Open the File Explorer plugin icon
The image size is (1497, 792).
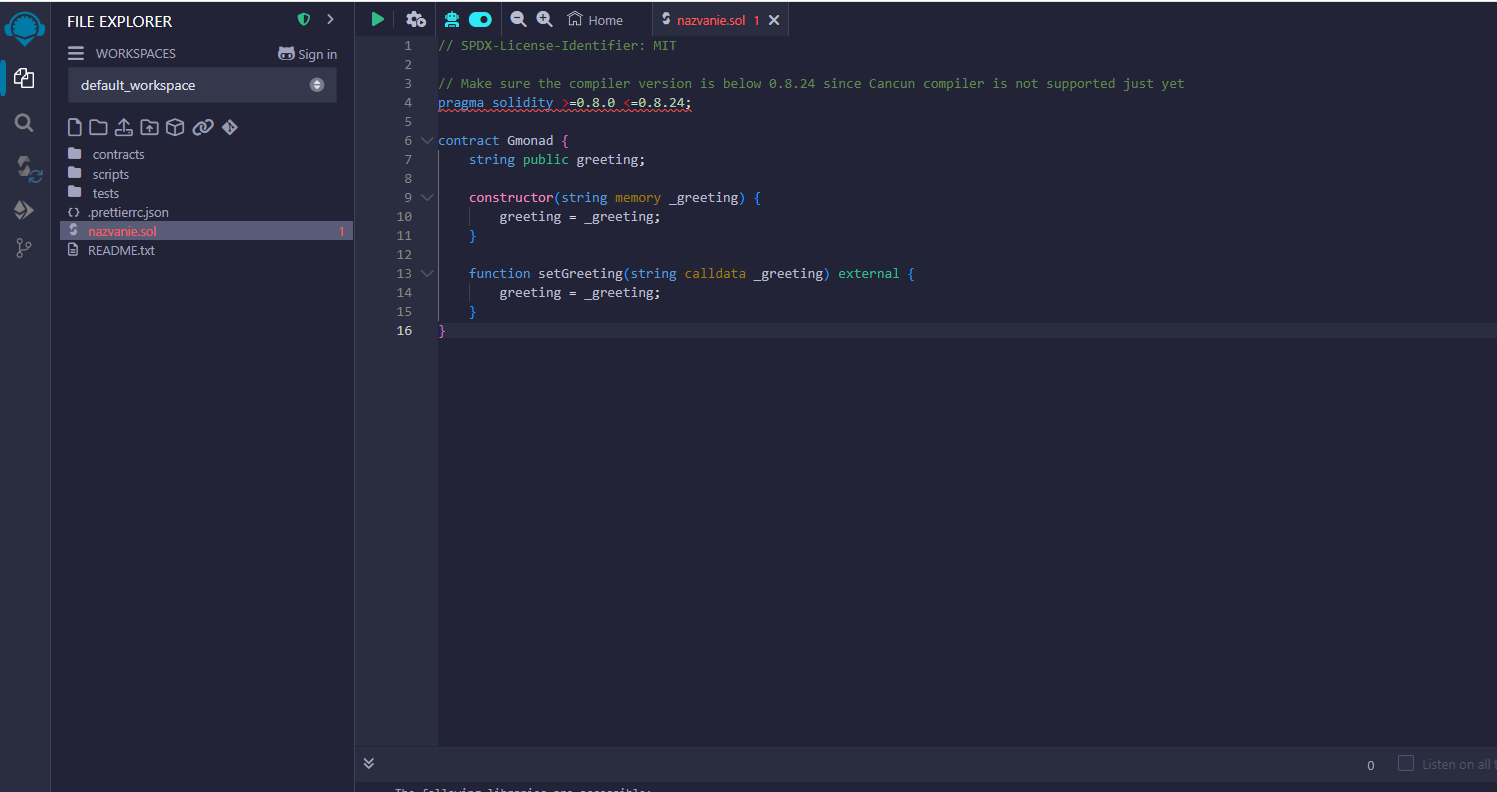pos(24,78)
